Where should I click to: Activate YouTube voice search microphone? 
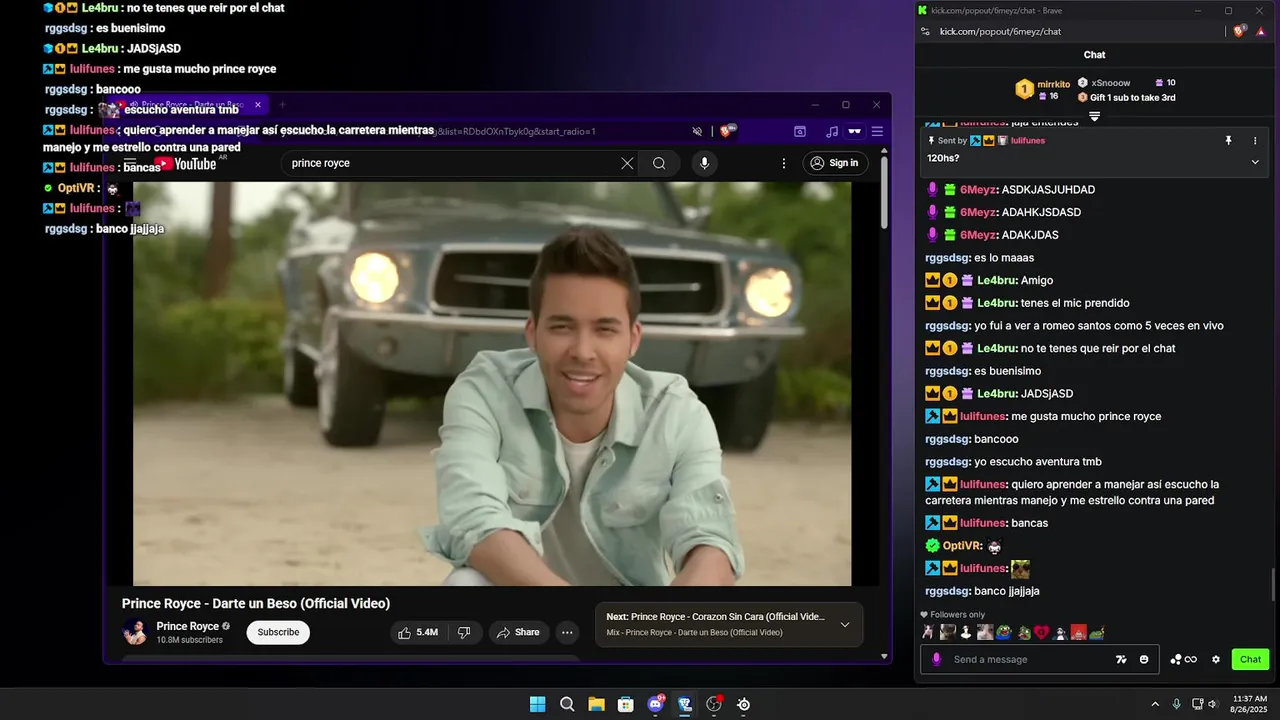(x=705, y=163)
